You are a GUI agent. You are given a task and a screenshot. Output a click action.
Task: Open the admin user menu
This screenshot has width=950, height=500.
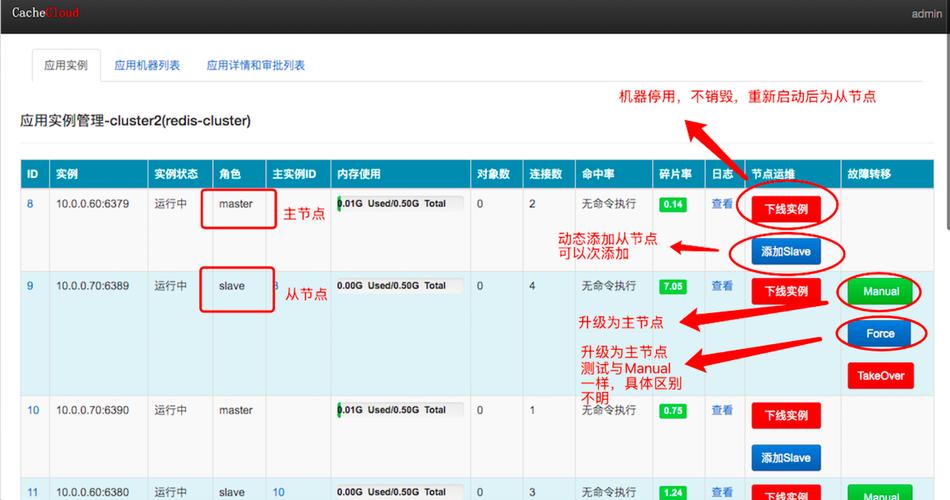point(926,13)
